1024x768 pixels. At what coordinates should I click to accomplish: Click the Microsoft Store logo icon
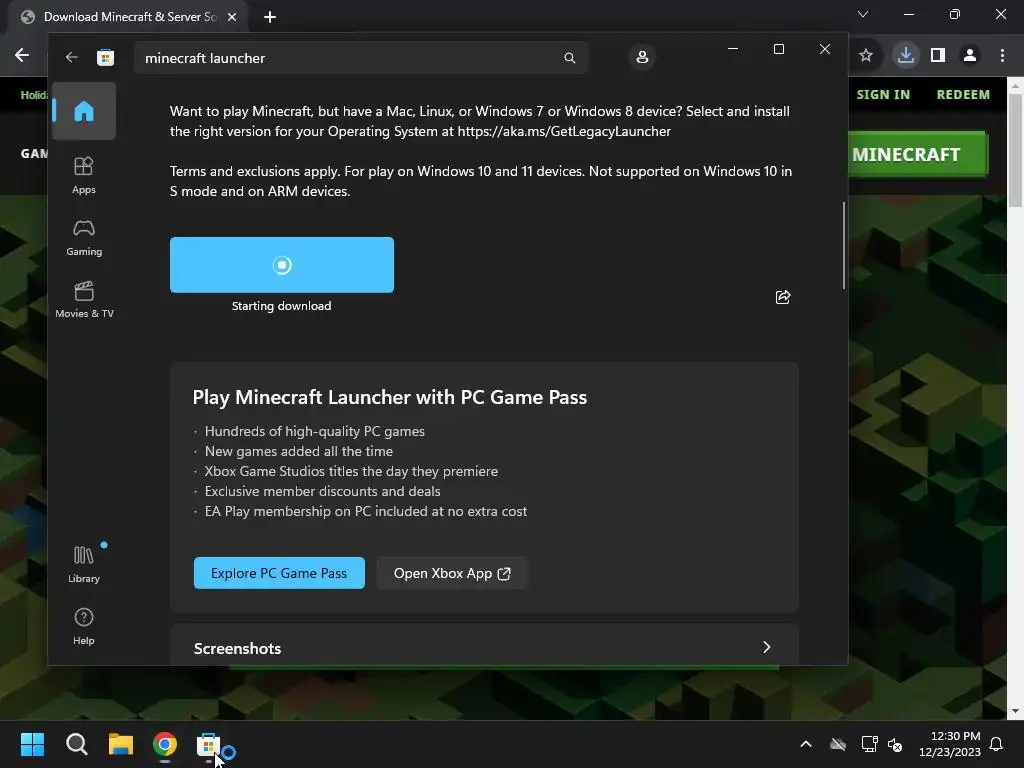pos(105,57)
